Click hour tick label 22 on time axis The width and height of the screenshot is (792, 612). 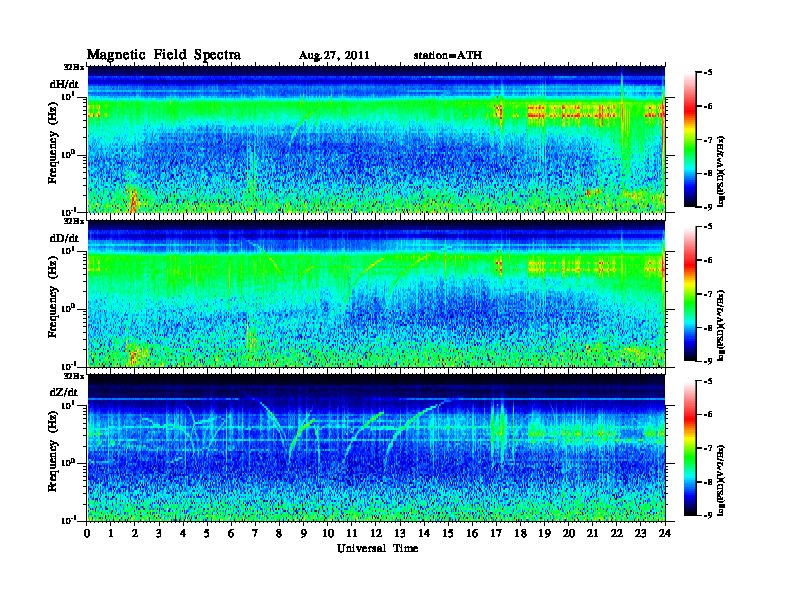click(617, 533)
